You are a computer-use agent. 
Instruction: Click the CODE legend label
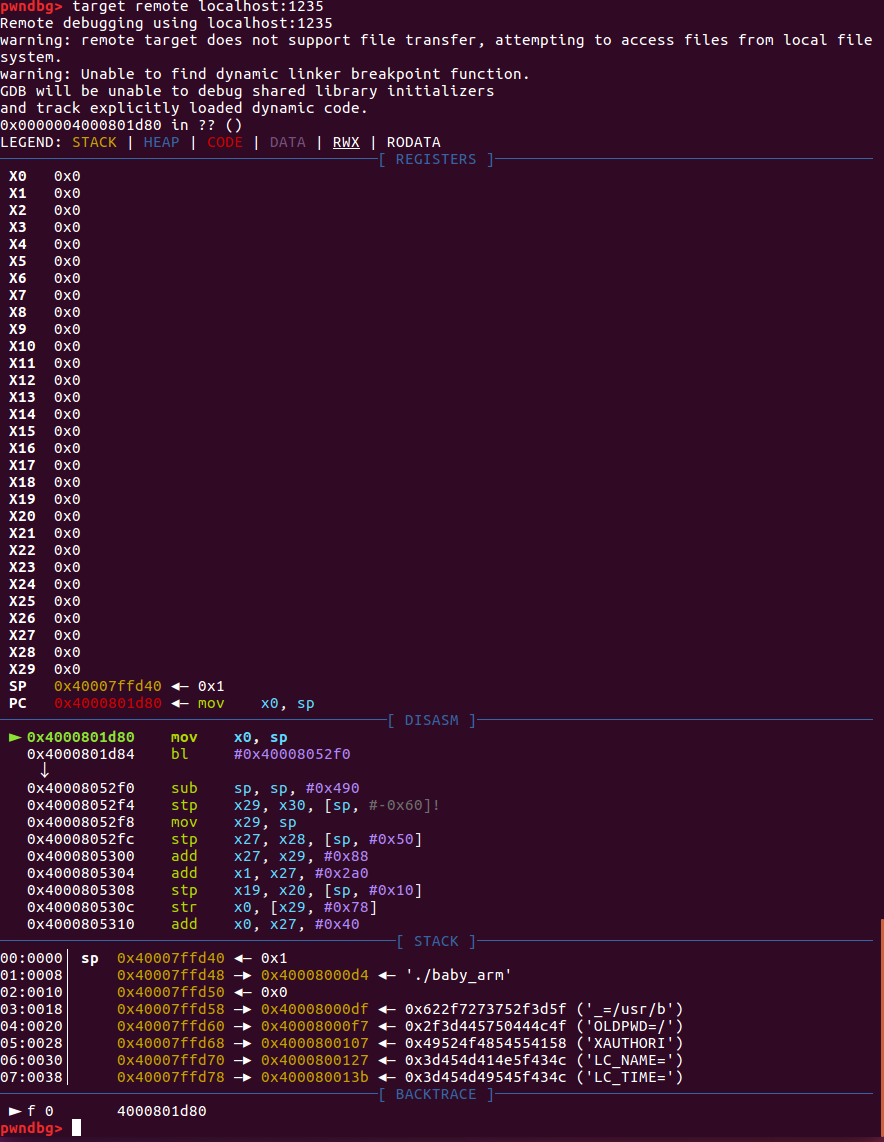224,142
